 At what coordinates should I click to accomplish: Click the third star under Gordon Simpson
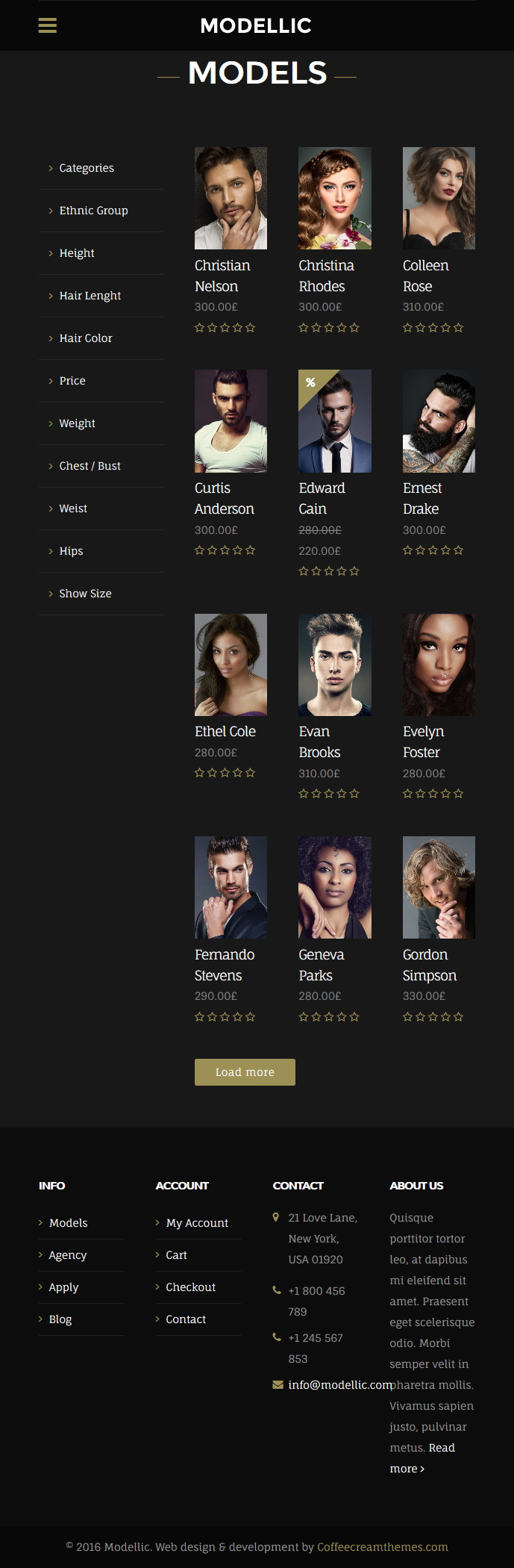pyautogui.click(x=433, y=1016)
